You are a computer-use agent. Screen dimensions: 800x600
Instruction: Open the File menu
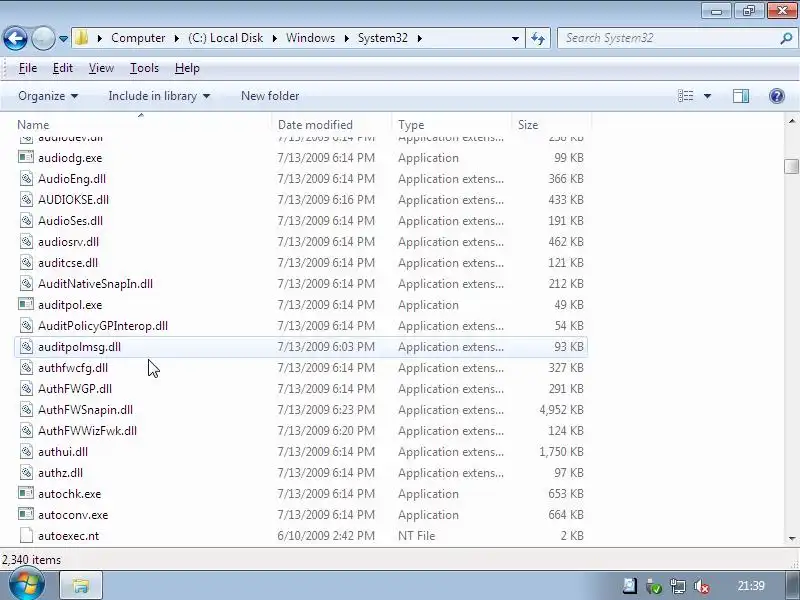28,68
